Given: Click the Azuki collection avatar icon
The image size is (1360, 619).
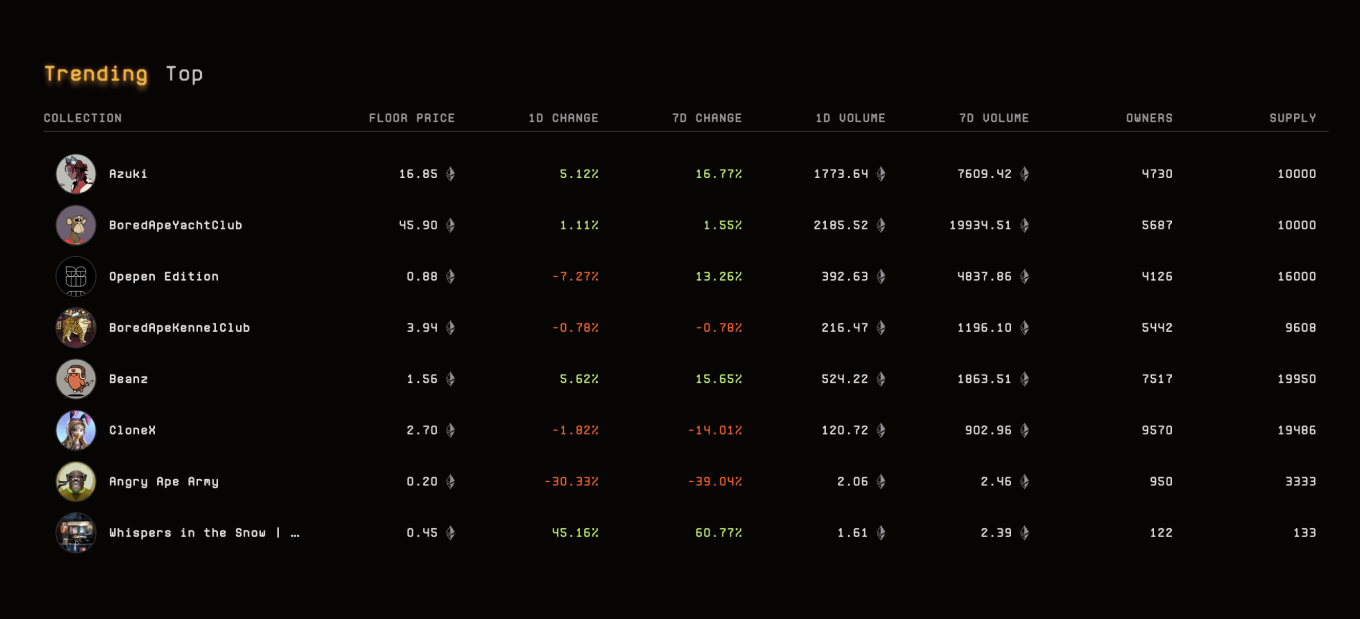Looking at the screenshot, I should pyautogui.click(x=76, y=174).
